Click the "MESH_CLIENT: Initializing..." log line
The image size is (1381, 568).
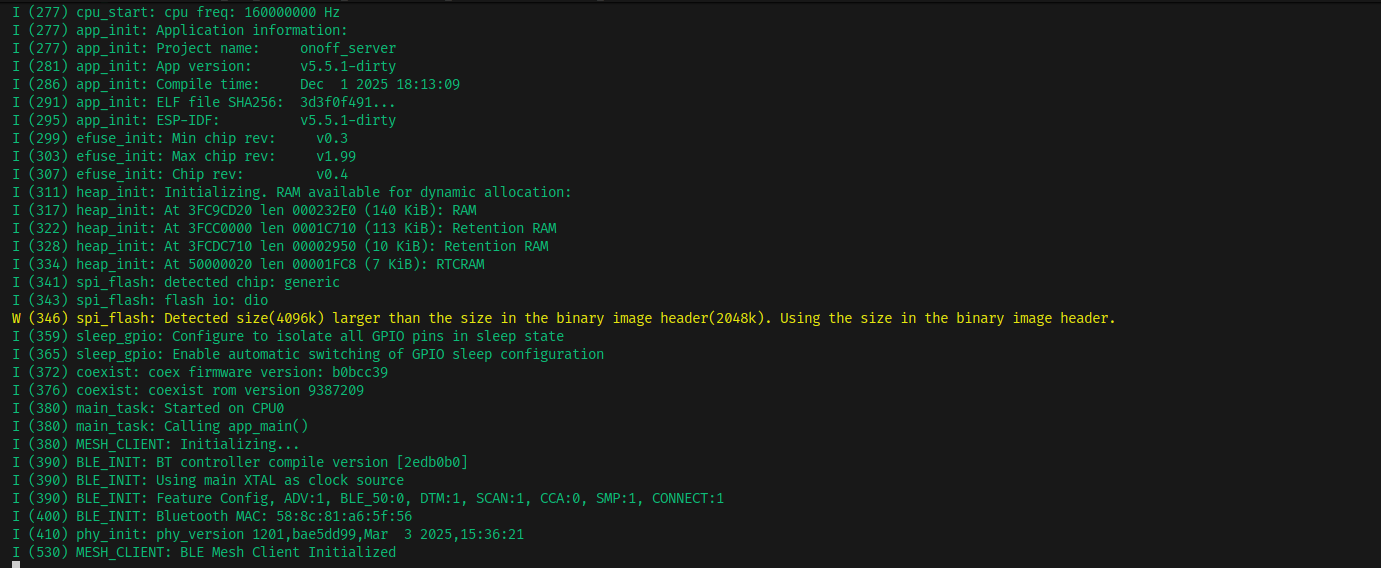[x=156, y=444]
